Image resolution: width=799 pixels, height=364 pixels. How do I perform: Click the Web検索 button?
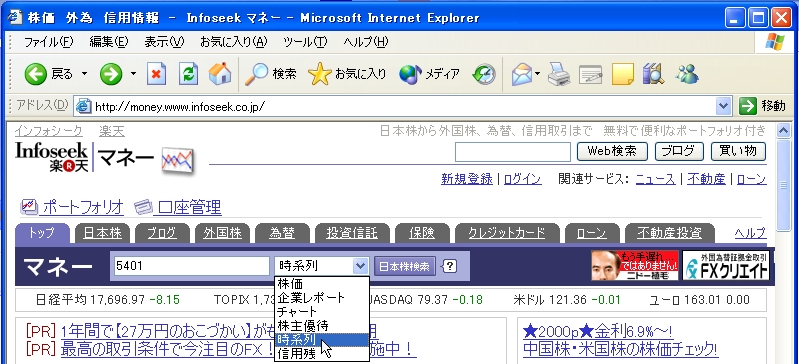(612, 151)
